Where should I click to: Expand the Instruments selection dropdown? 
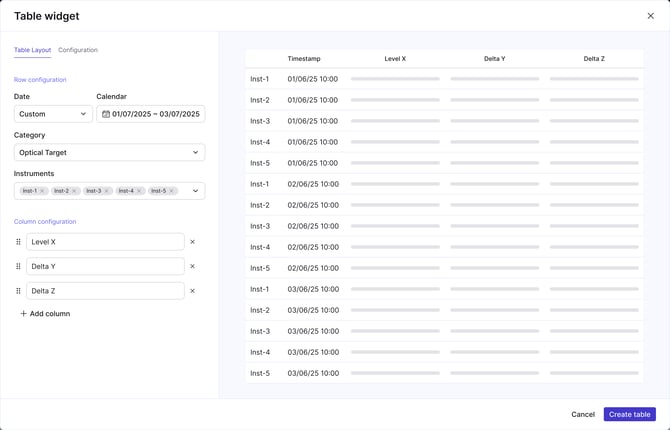pos(195,191)
